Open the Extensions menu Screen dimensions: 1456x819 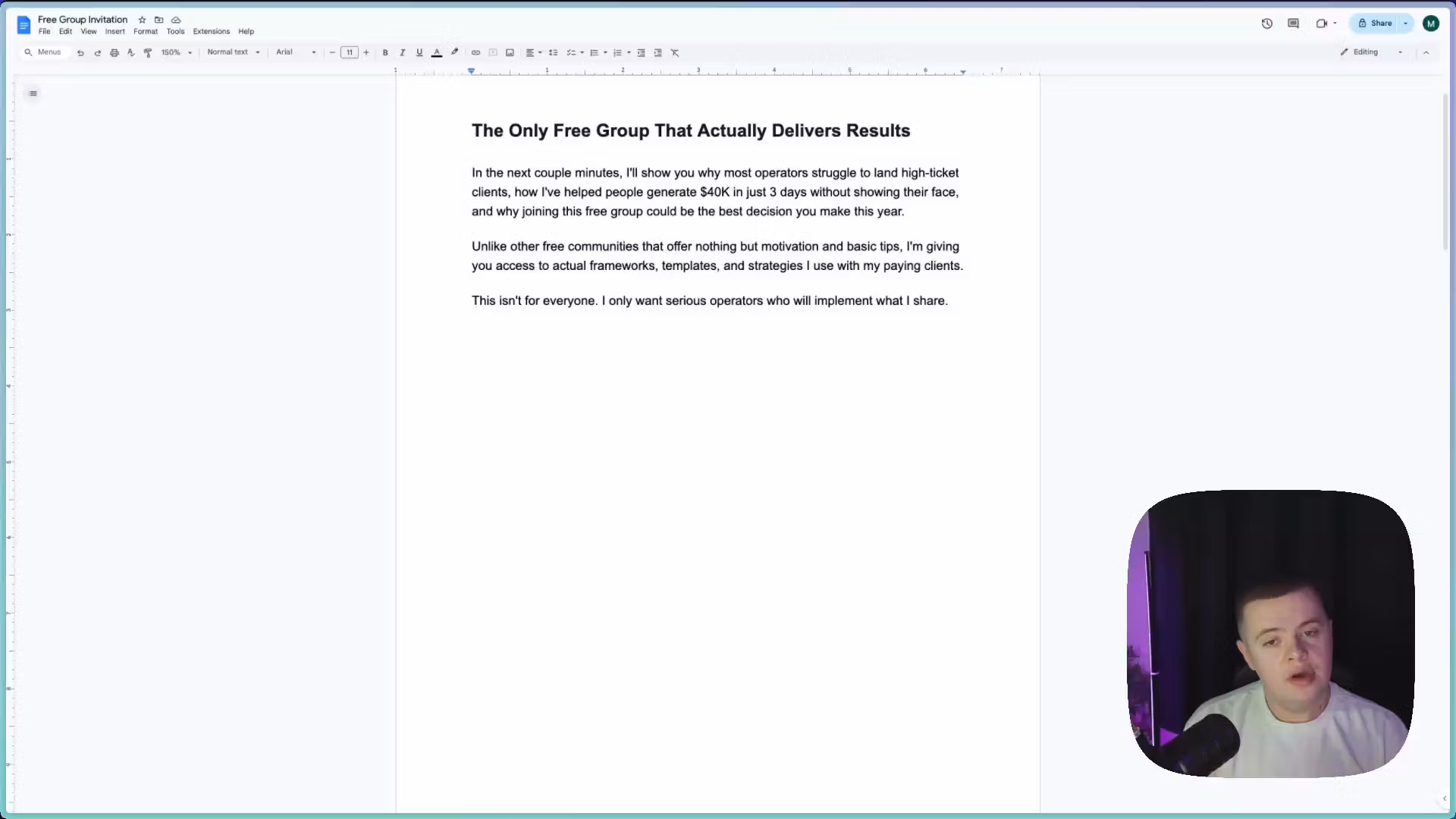pyautogui.click(x=211, y=32)
